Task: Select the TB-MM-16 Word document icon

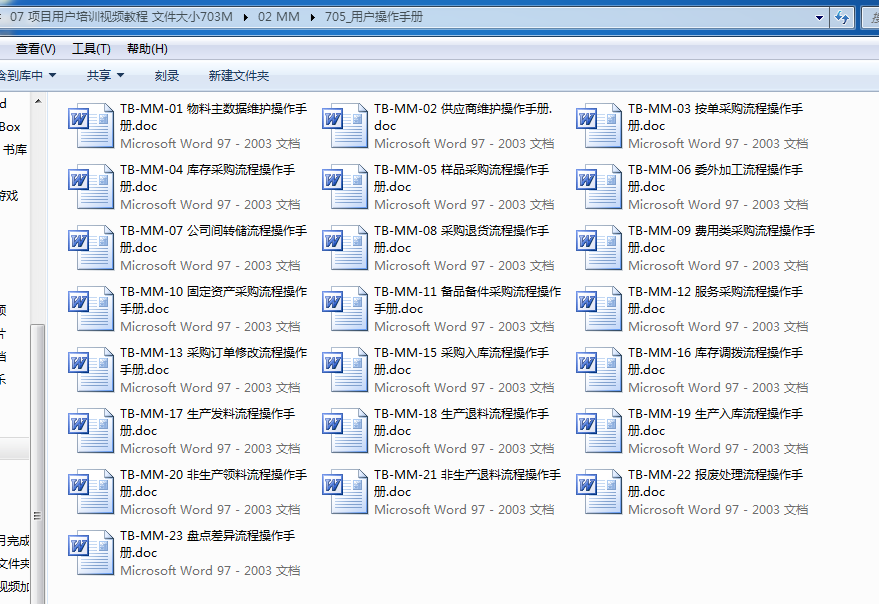Action: (599, 370)
